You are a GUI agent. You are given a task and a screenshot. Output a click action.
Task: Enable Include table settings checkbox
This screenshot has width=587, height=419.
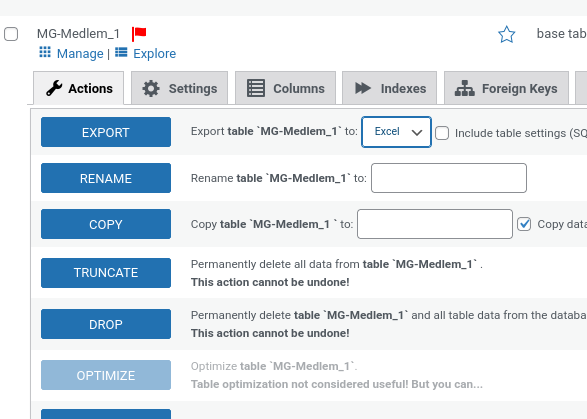click(x=442, y=133)
